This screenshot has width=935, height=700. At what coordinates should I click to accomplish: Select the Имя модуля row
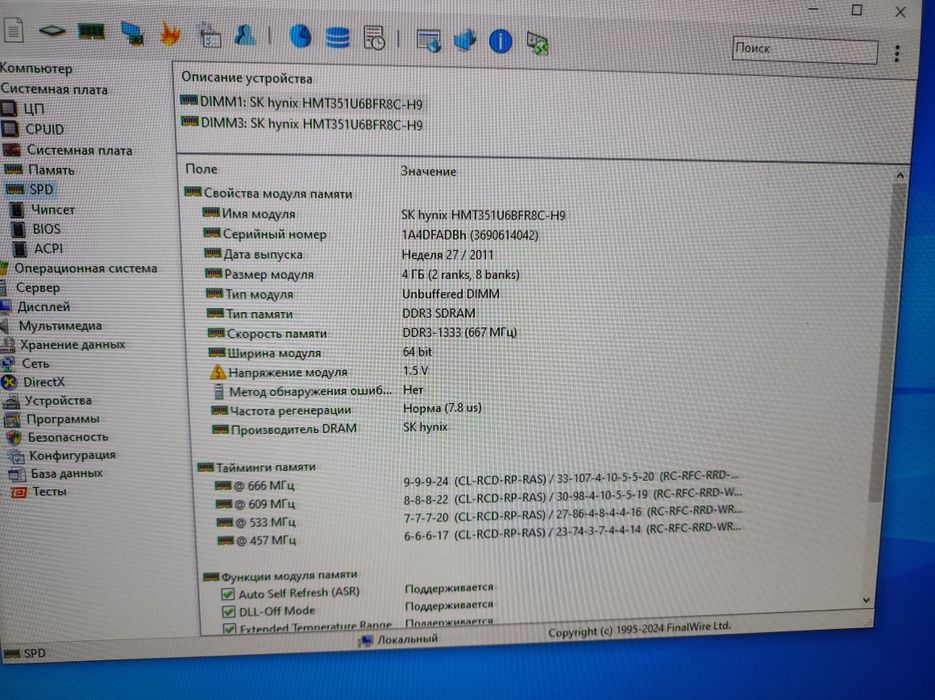[384, 214]
